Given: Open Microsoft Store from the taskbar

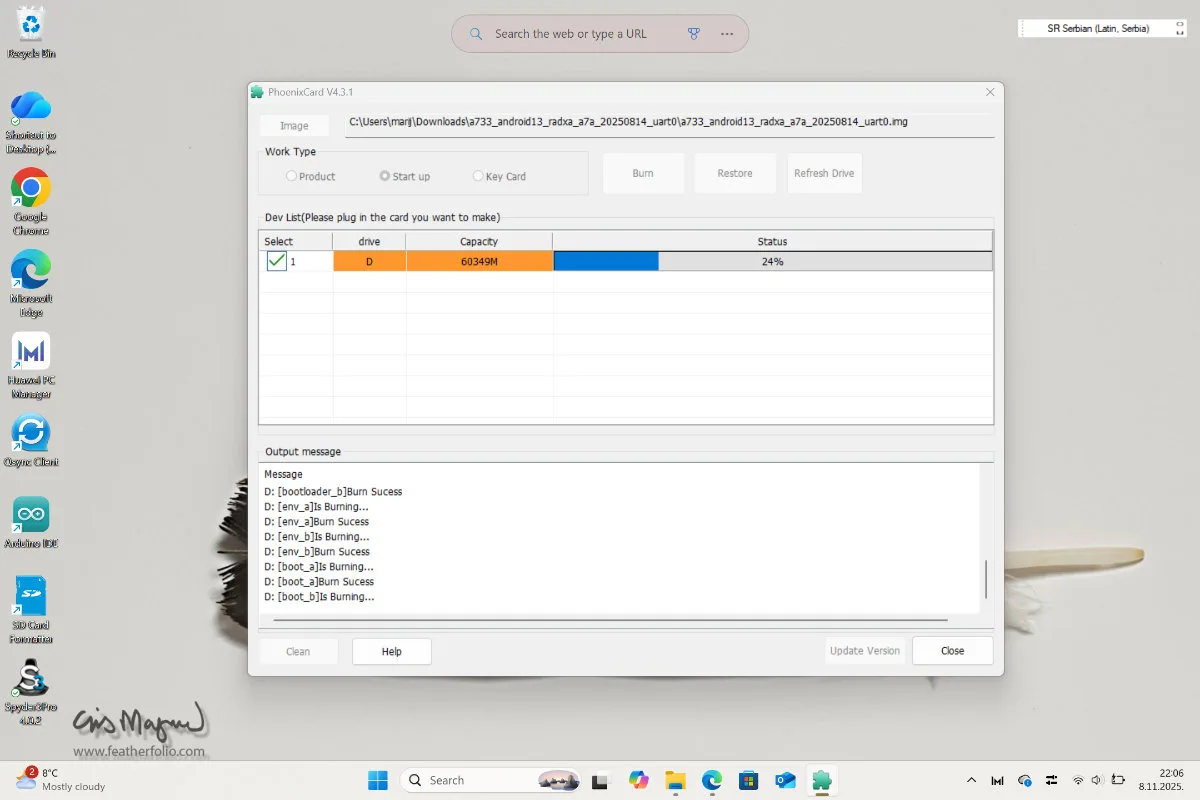Looking at the screenshot, I should tap(748, 780).
